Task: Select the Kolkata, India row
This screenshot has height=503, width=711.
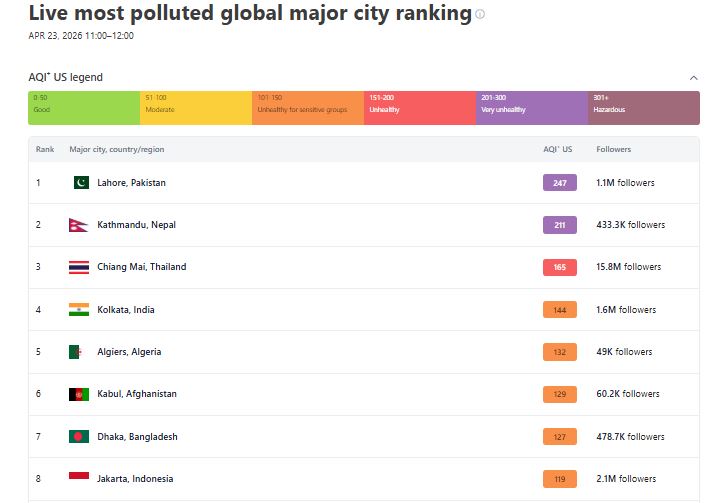Action: coord(125,310)
